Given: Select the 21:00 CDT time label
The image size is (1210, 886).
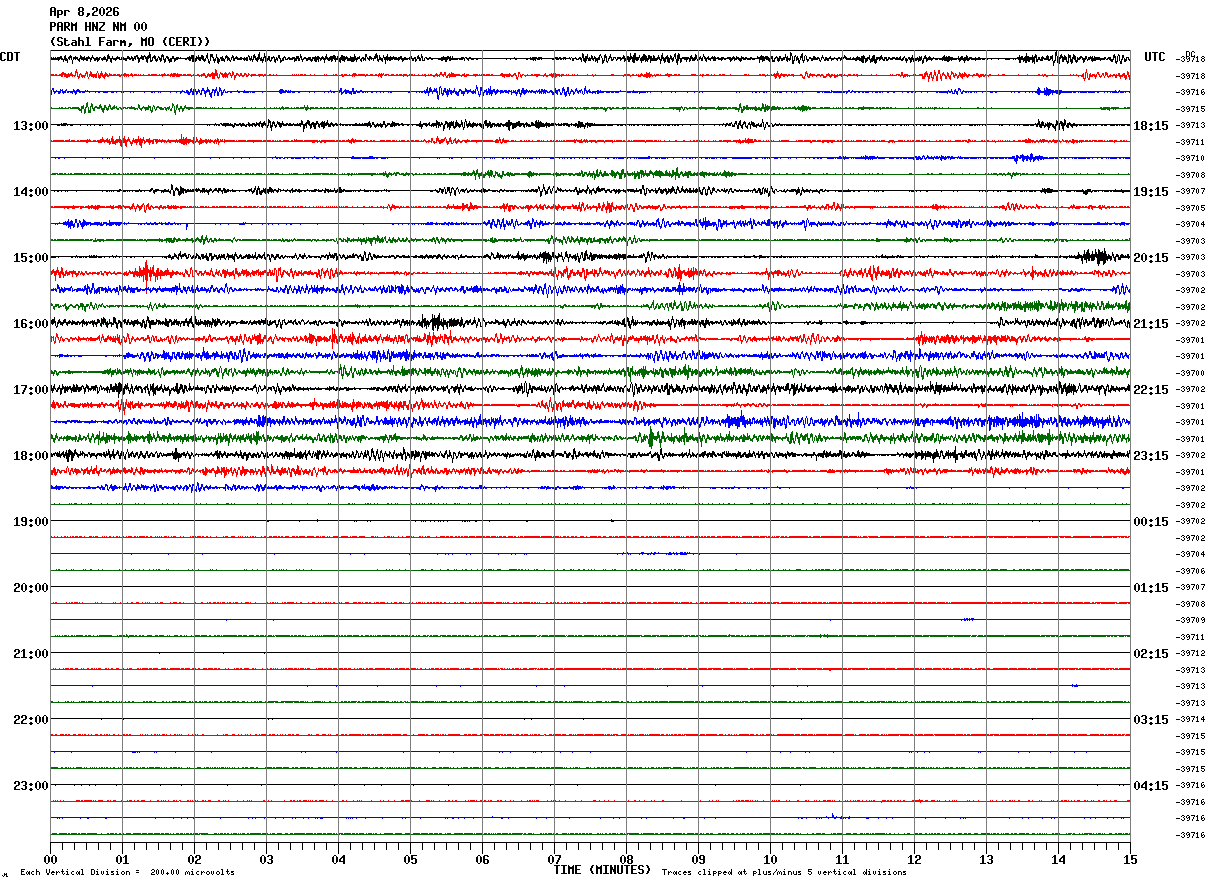Looking at the screenshot, I should 31,654.
